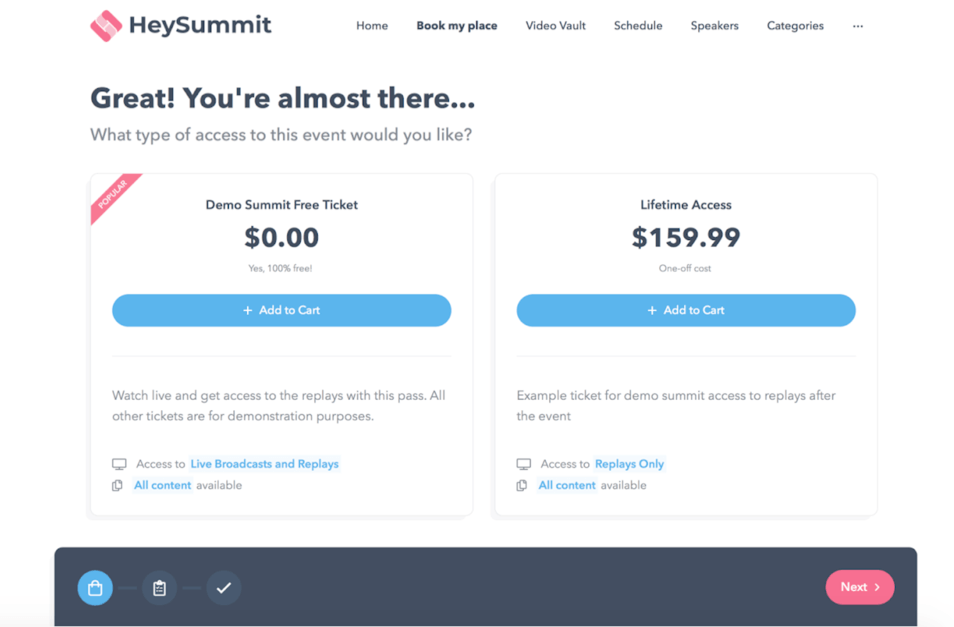Expand the three-dots more navigation menu

click(858, 26)
